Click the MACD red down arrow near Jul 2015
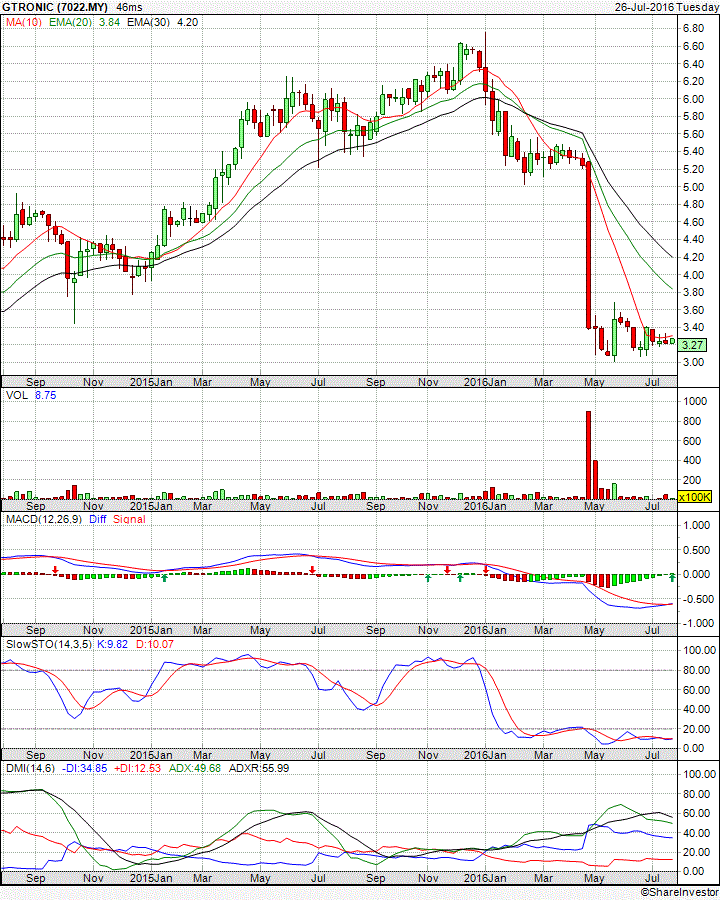 pyautogui.click(x=312, y=570)
